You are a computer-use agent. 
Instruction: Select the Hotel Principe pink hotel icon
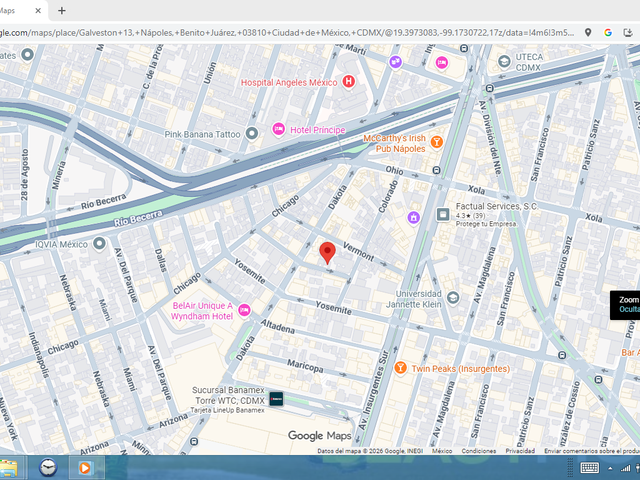coord(278,130)
